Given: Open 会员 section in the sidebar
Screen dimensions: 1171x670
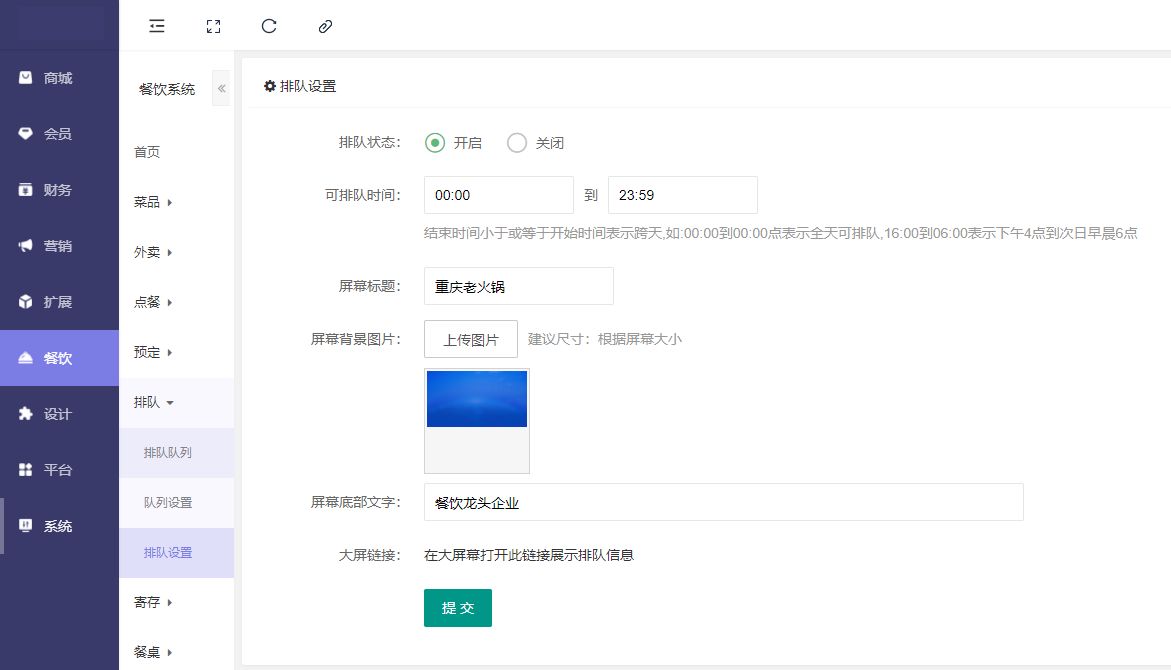Looking at the screenshot, I should tap(59, 134).
